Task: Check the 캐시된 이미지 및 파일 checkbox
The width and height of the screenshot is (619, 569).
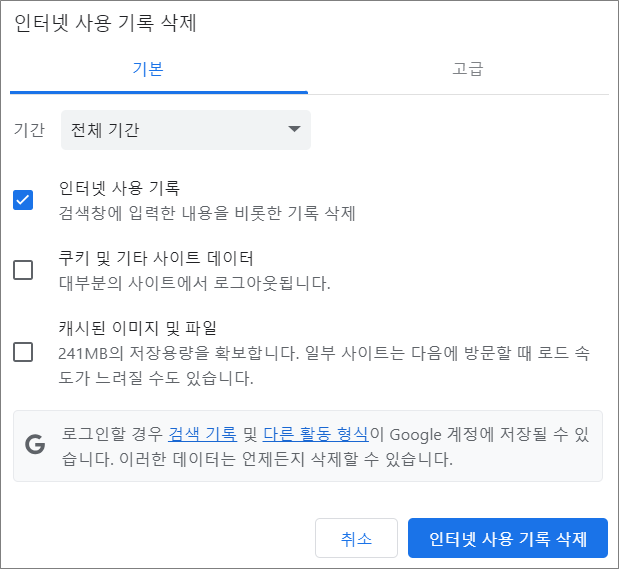Action: tap(23, 352)
